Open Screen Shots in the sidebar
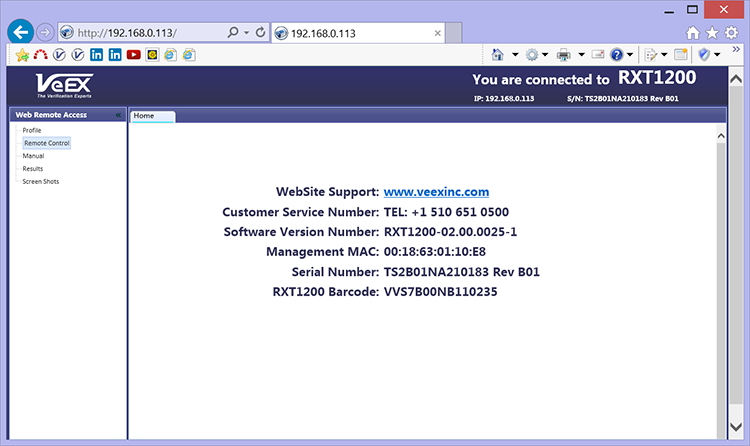Screen dimensions: 750x446 point(41,182)
